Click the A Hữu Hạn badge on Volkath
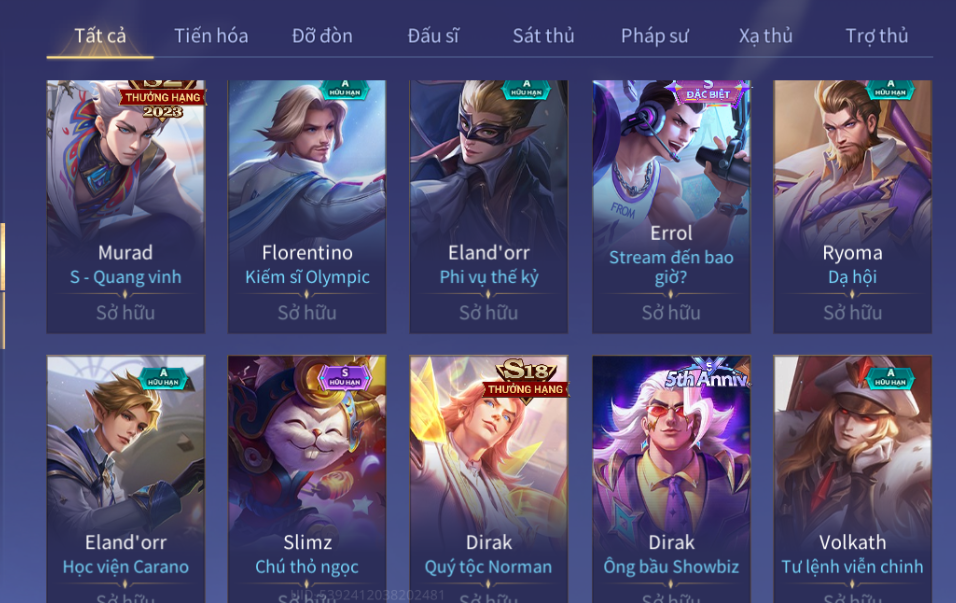The image size is (956, 603). pos(890,378)
